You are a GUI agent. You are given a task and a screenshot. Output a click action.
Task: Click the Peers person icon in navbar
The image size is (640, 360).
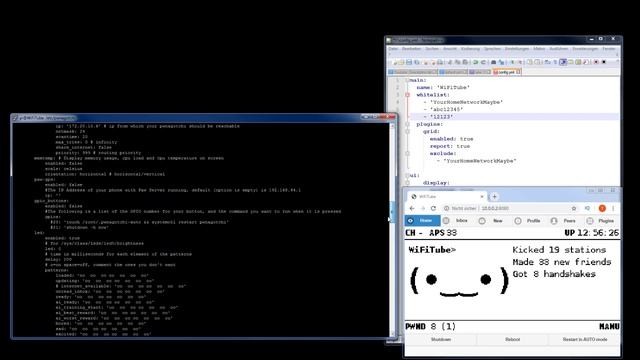[x=554, y=221]
